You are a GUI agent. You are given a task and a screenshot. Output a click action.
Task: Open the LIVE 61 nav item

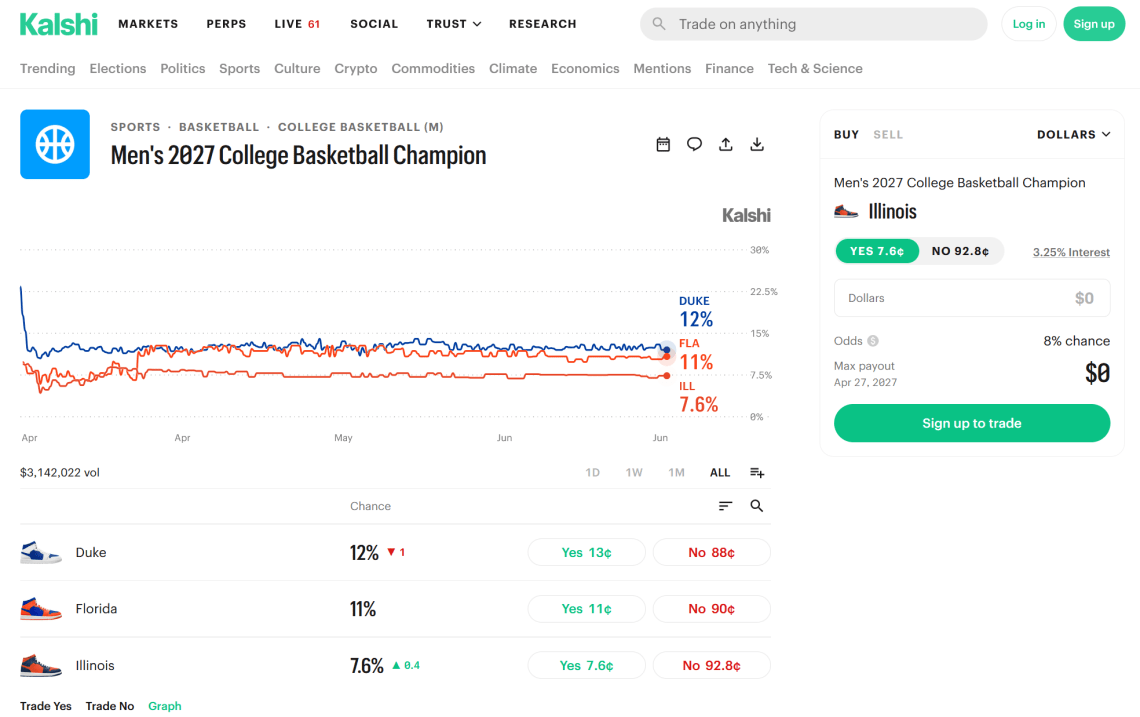pyautogui.click(x=297, y=24)
